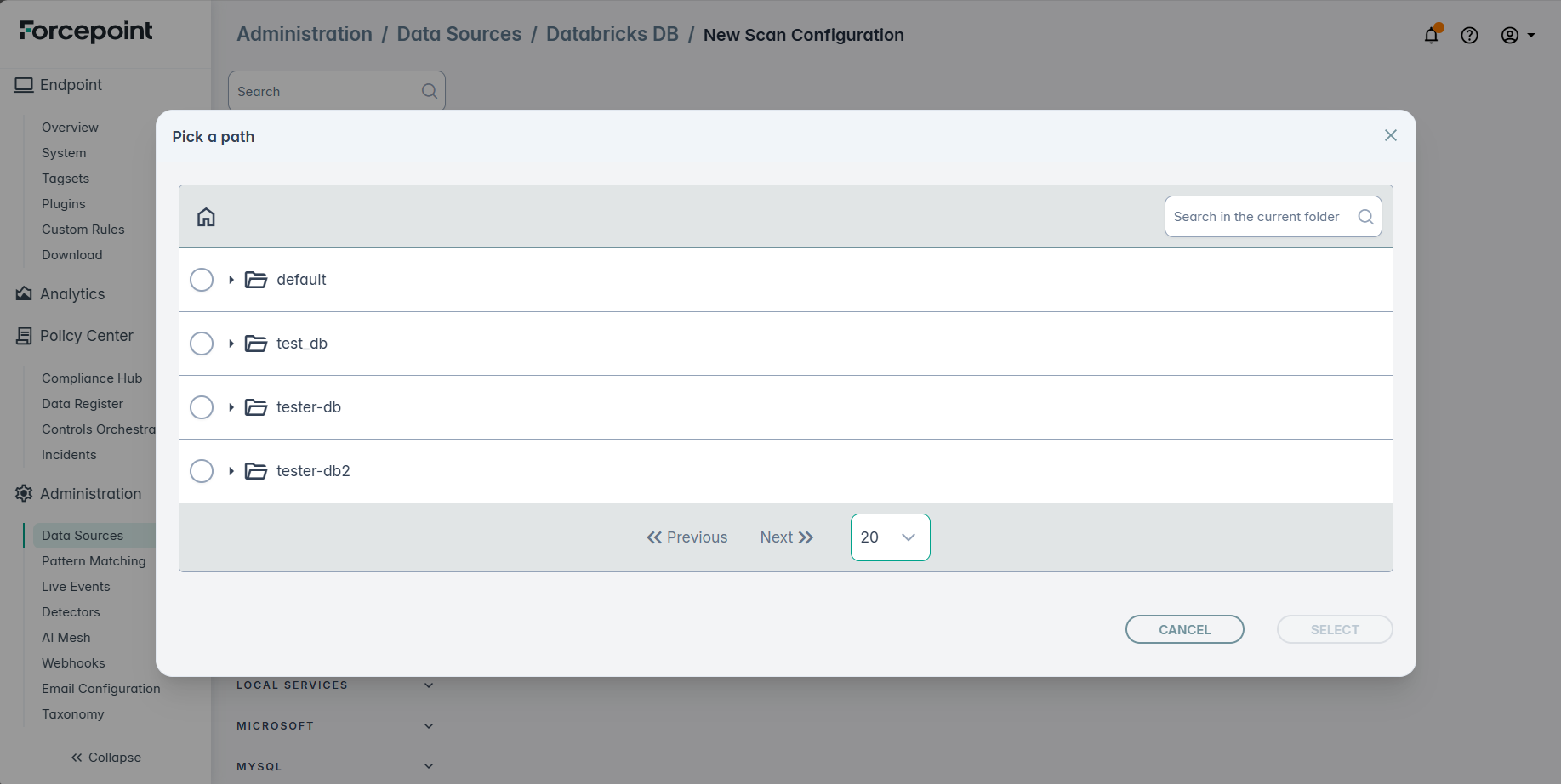Screen dimensions: 1561x784
Task: Click the home icon in path browser
Action: (206, 217)
